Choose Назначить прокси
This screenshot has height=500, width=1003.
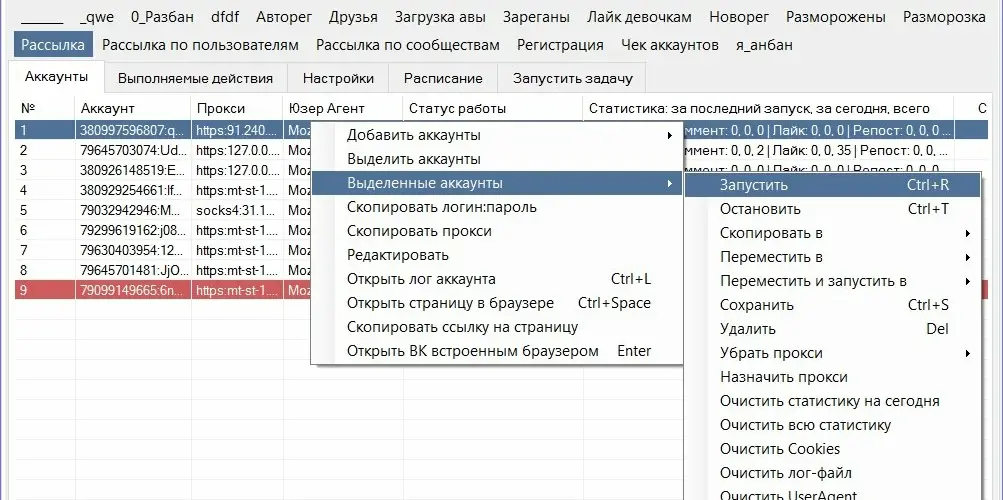[833, 377]
